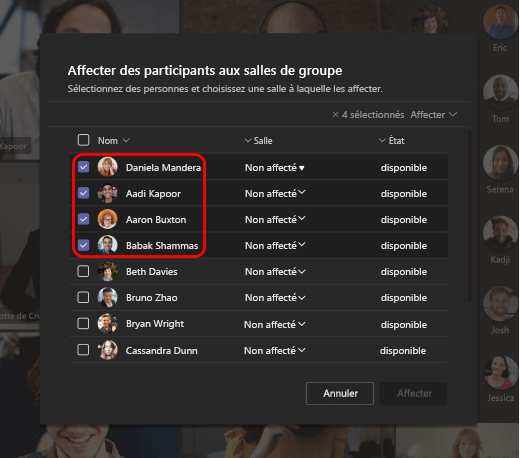Uncheck Daniela Mandera's checkbox
Viewport: 520px width, 458px height.
point(83,167)
